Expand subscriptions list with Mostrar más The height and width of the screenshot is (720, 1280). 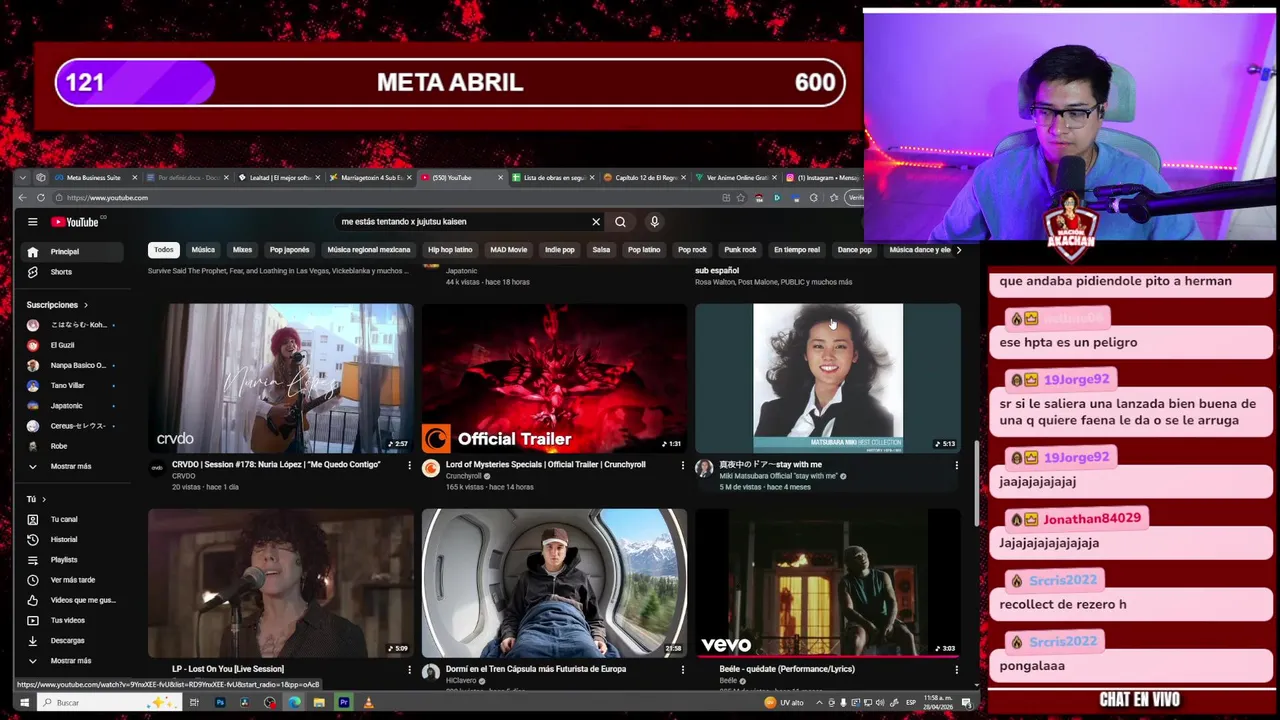tap(70, 466)
